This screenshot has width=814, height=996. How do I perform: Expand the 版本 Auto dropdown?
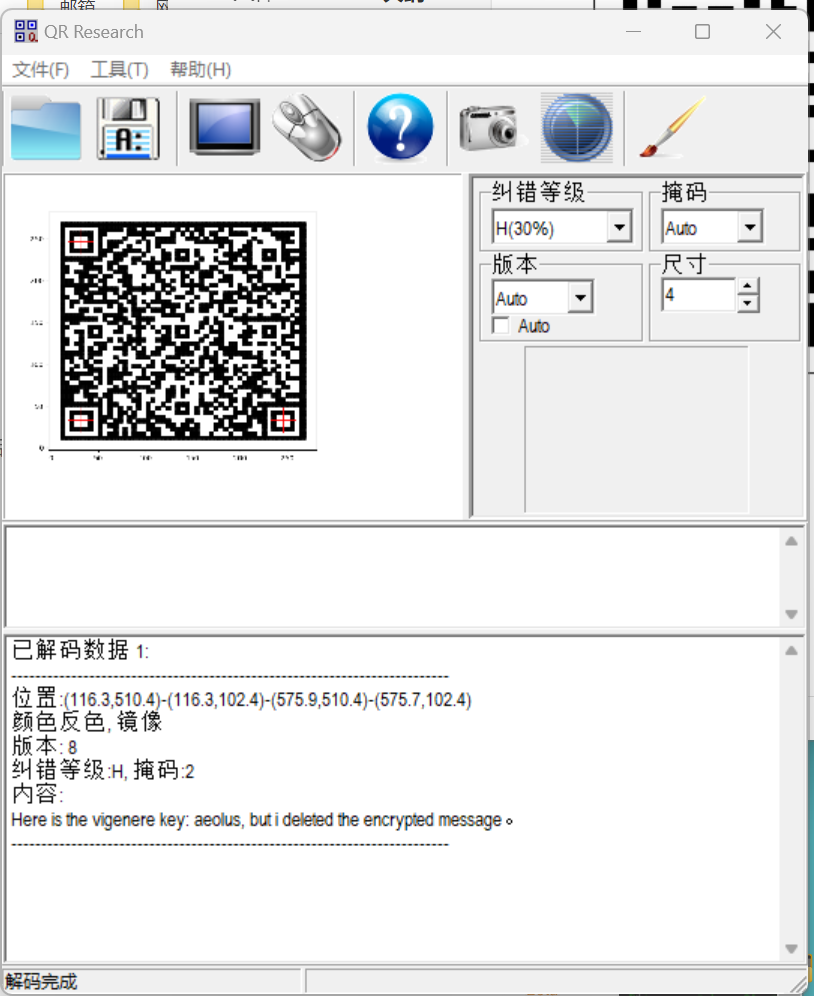click(580, 297)
